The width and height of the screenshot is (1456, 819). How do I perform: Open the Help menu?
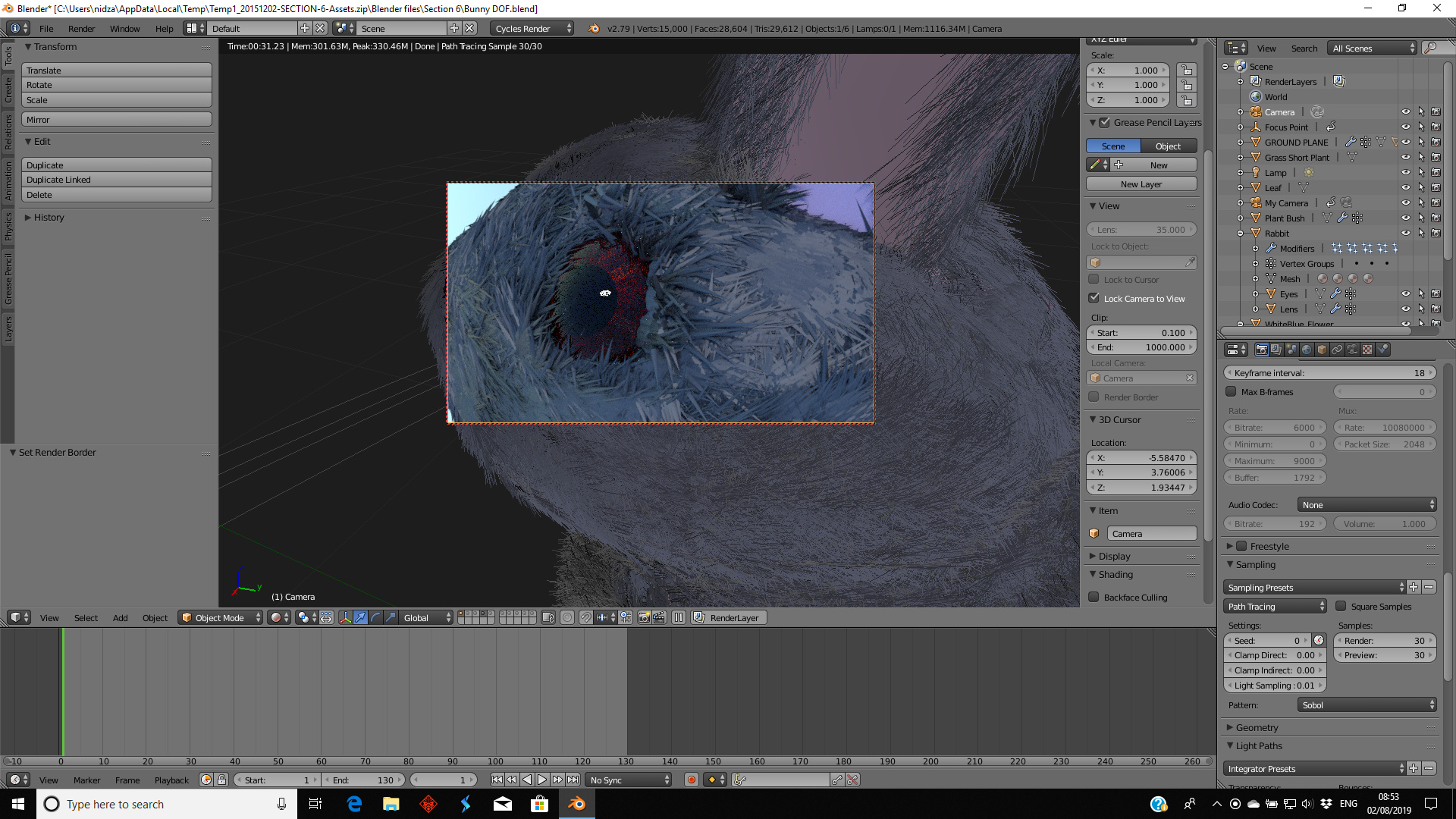[x=164, y=28]
